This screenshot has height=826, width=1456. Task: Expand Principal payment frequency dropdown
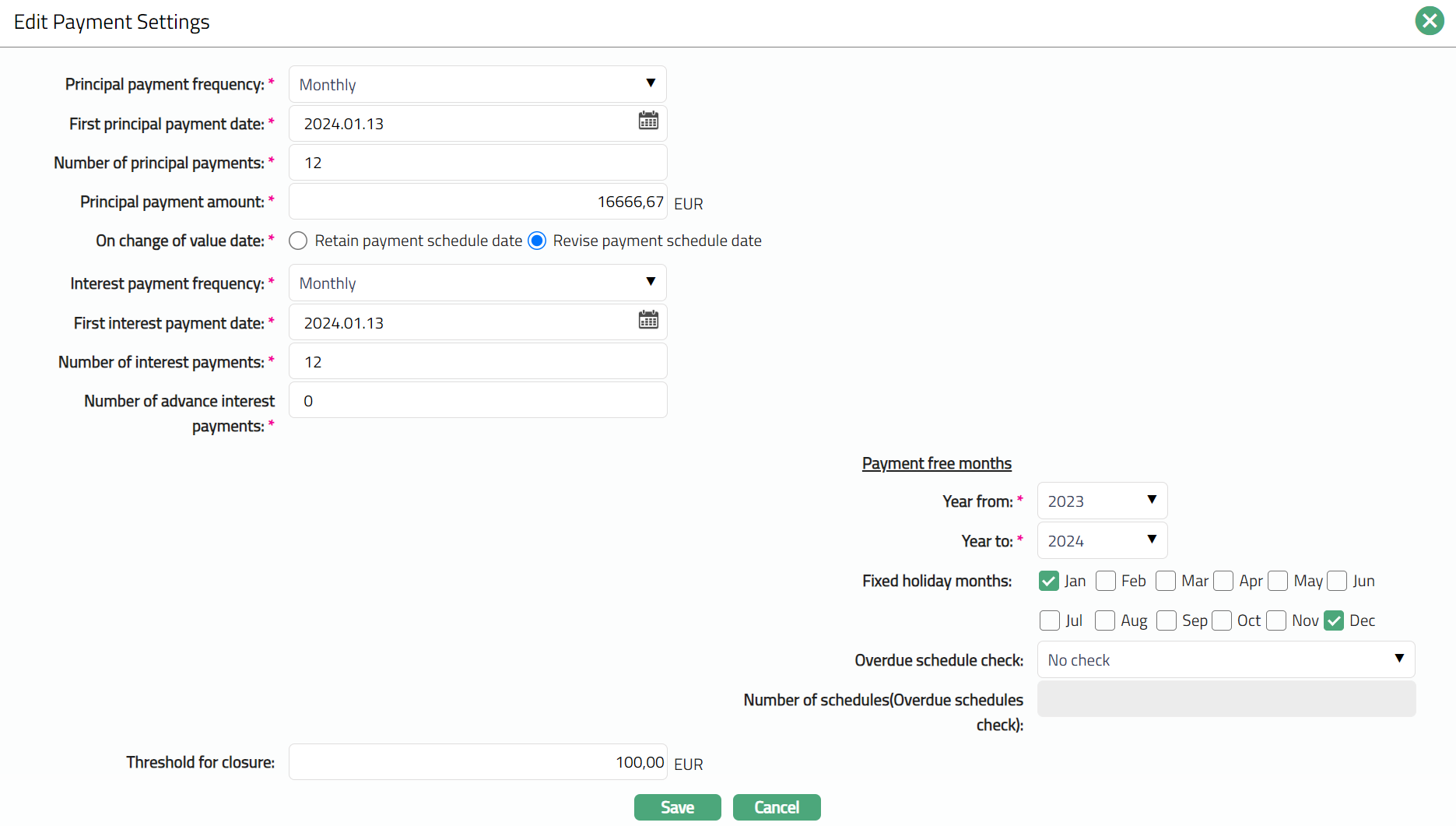coord(477,84)
